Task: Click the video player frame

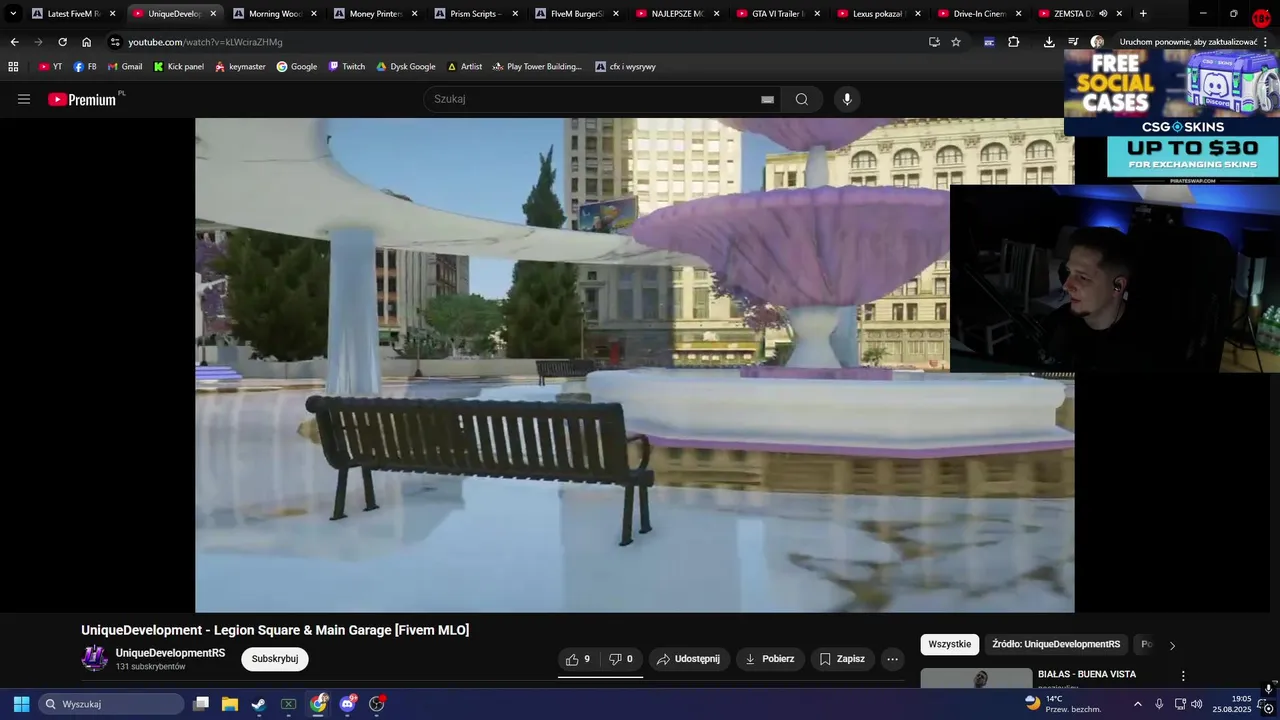Action: [634, 365]
